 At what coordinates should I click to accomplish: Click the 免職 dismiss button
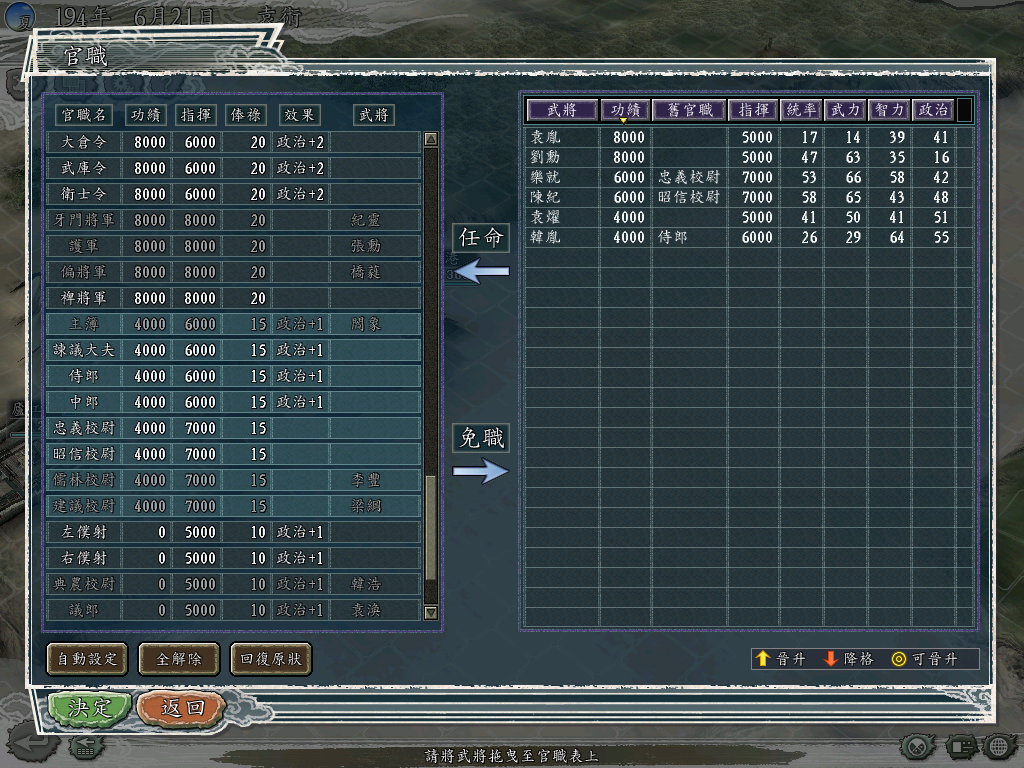[481, 438]
